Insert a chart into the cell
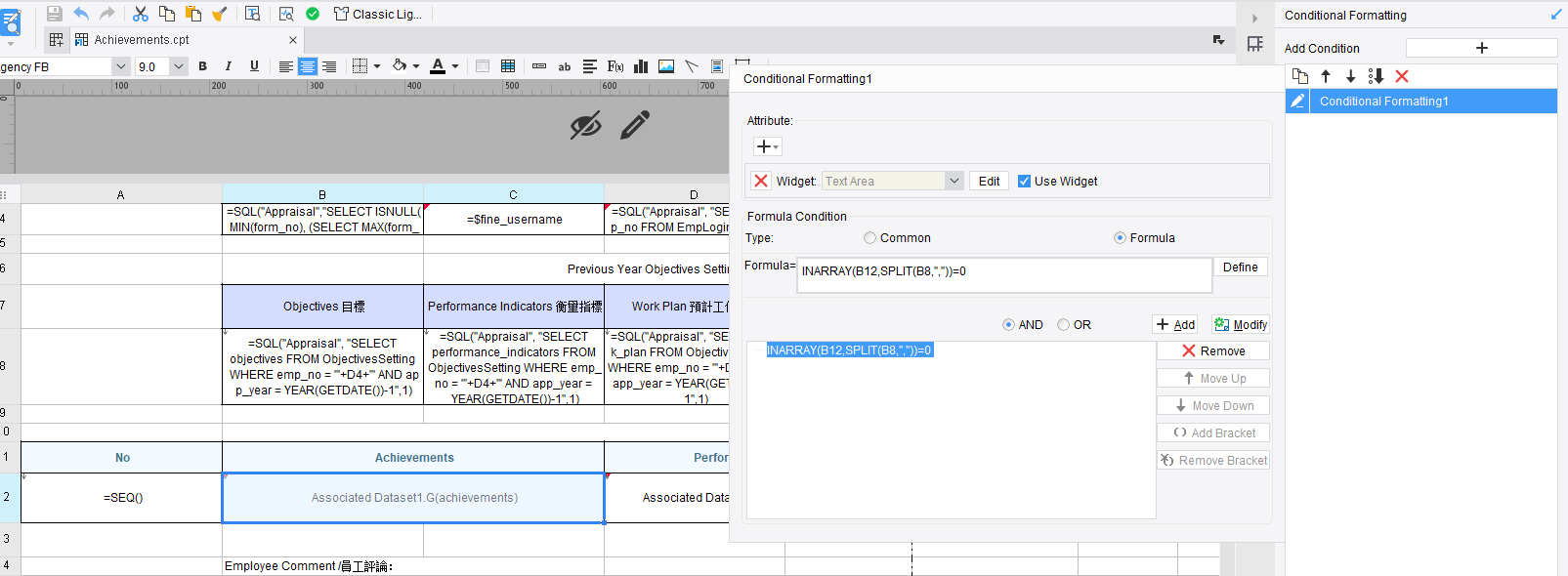Image resolution: width=1568 pixels, height=576 pixels. 641,66
